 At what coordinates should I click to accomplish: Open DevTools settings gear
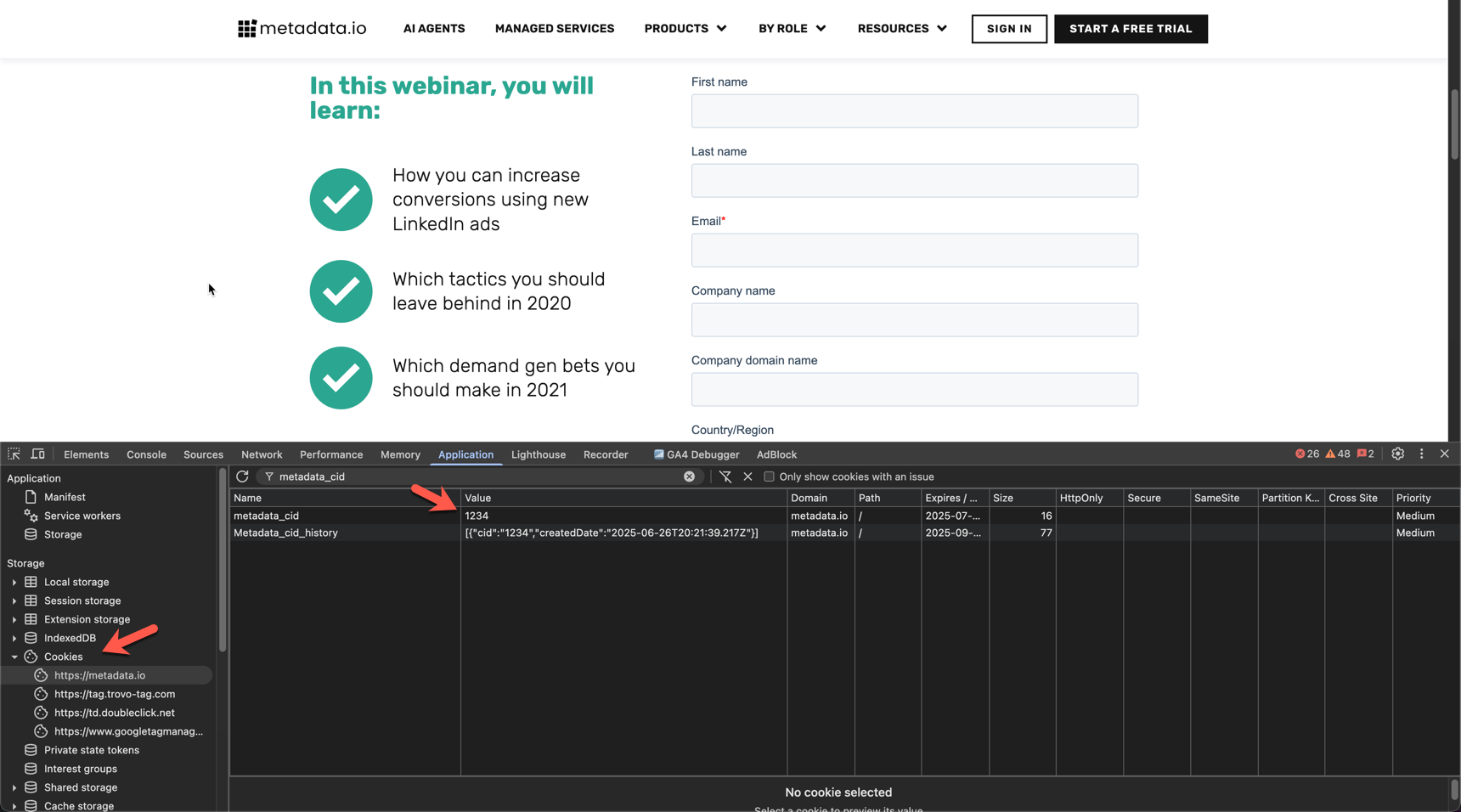(x=1397, y=454)
